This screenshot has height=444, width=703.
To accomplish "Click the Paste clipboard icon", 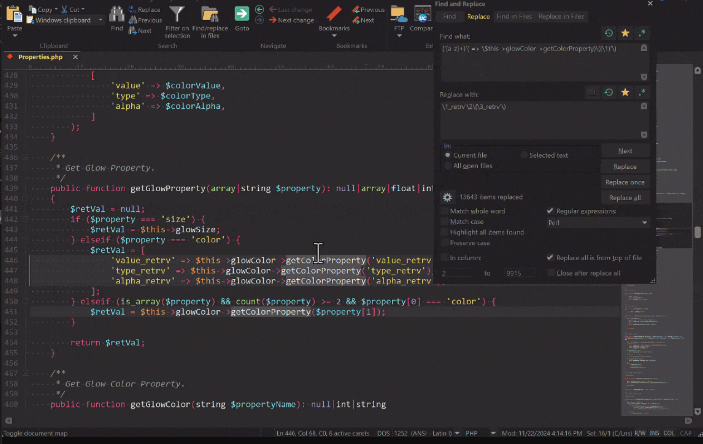I will click(14, 14).
